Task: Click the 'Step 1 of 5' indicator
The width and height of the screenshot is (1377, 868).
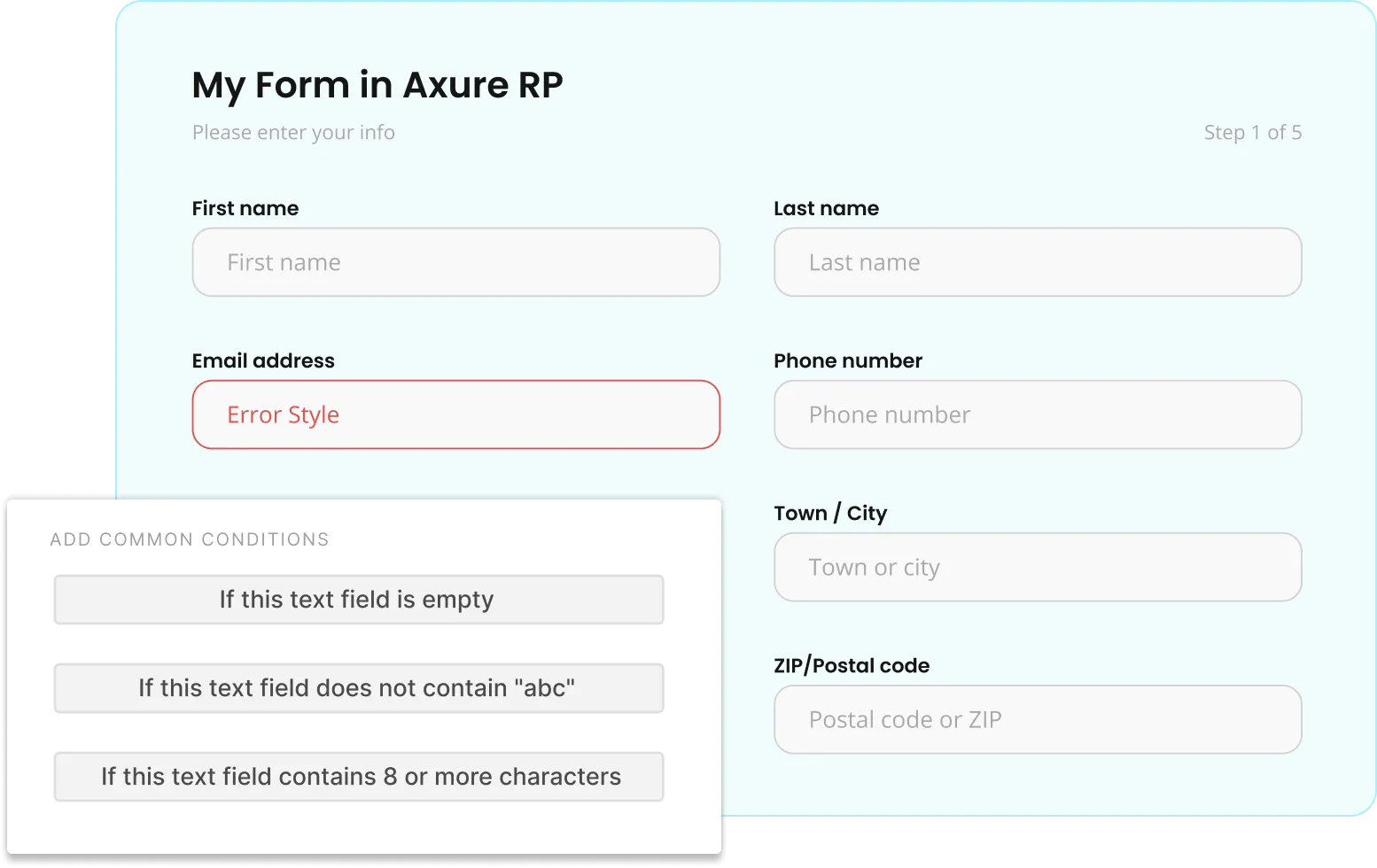Action: click(1252, 133)
